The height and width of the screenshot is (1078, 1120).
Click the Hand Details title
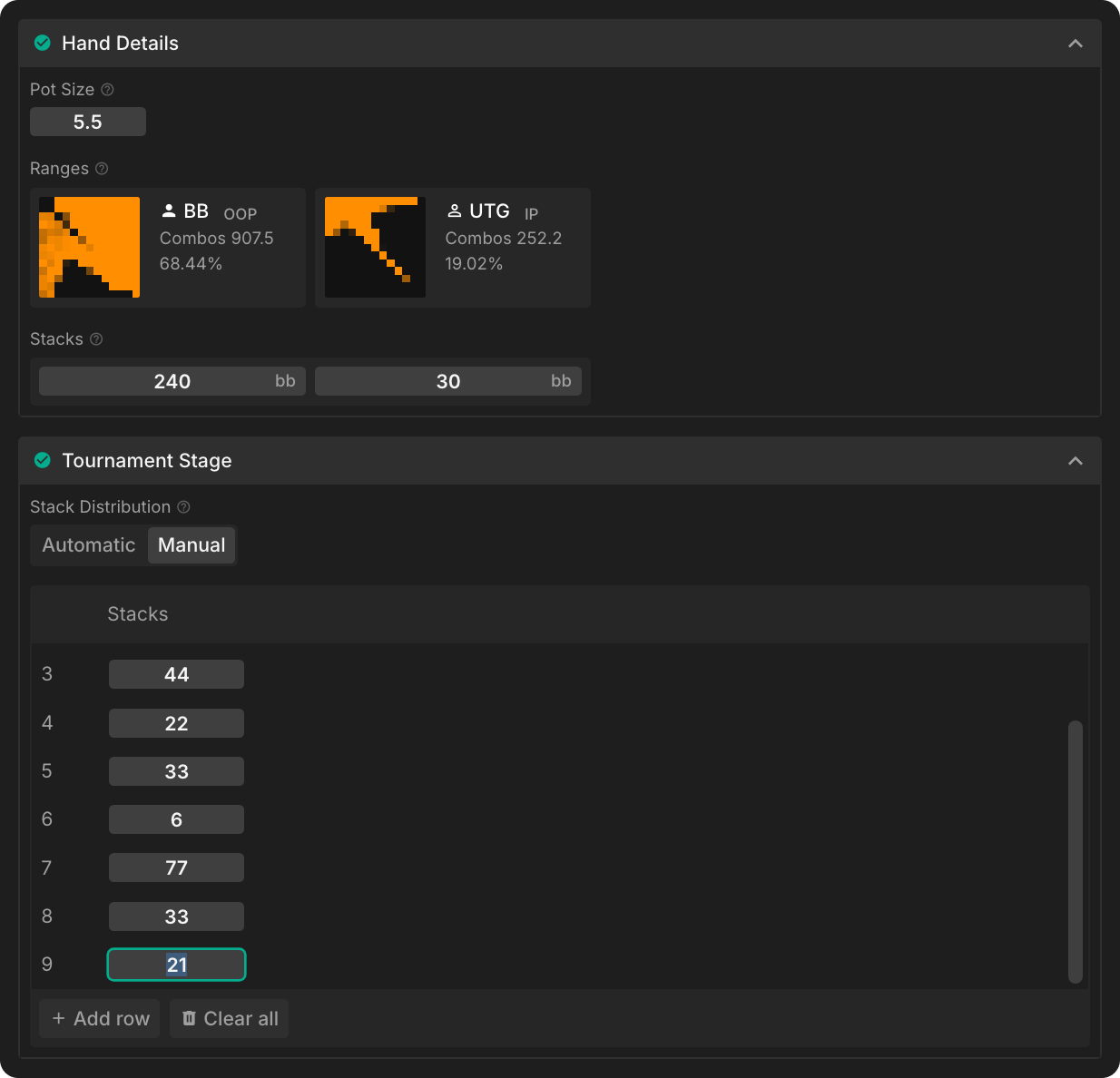coord(120,43)
